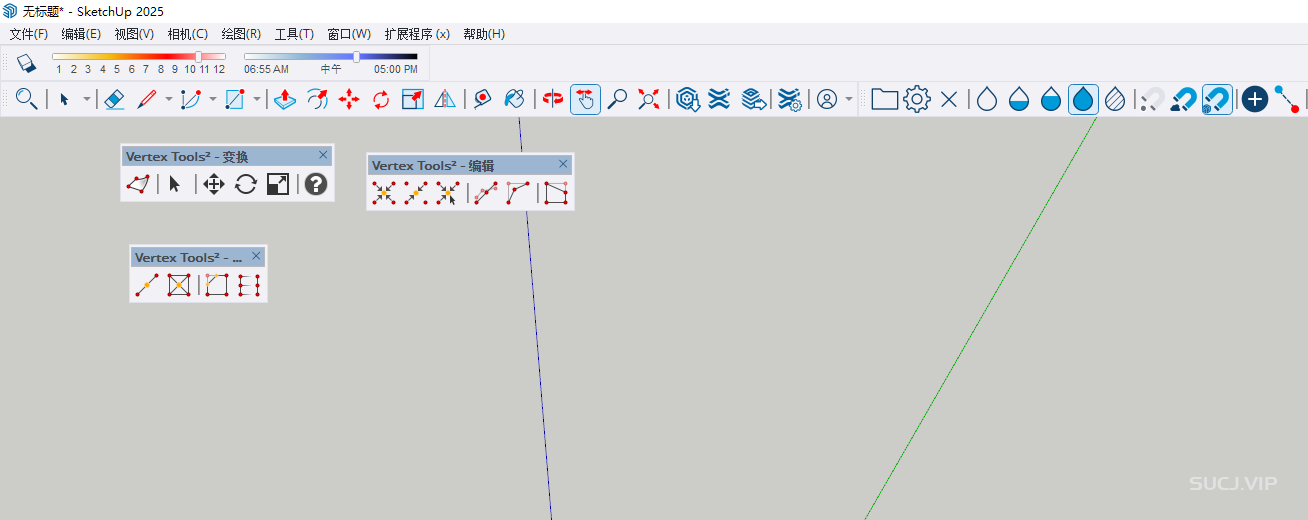Expand the Line tool dropdown arrow
1308x520 pixels.
(169, 99)
